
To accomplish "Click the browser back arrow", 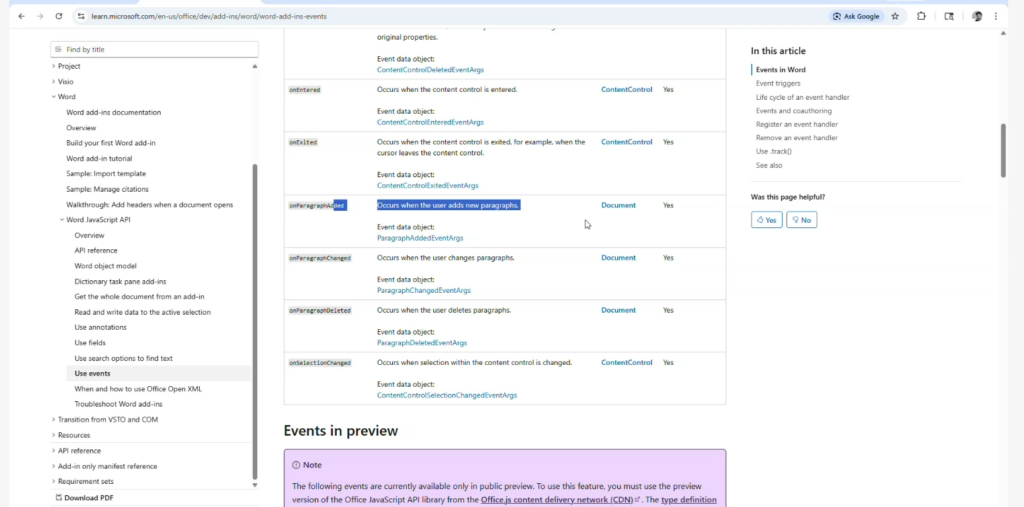I will pyautogui.click(x=21, y=16).
